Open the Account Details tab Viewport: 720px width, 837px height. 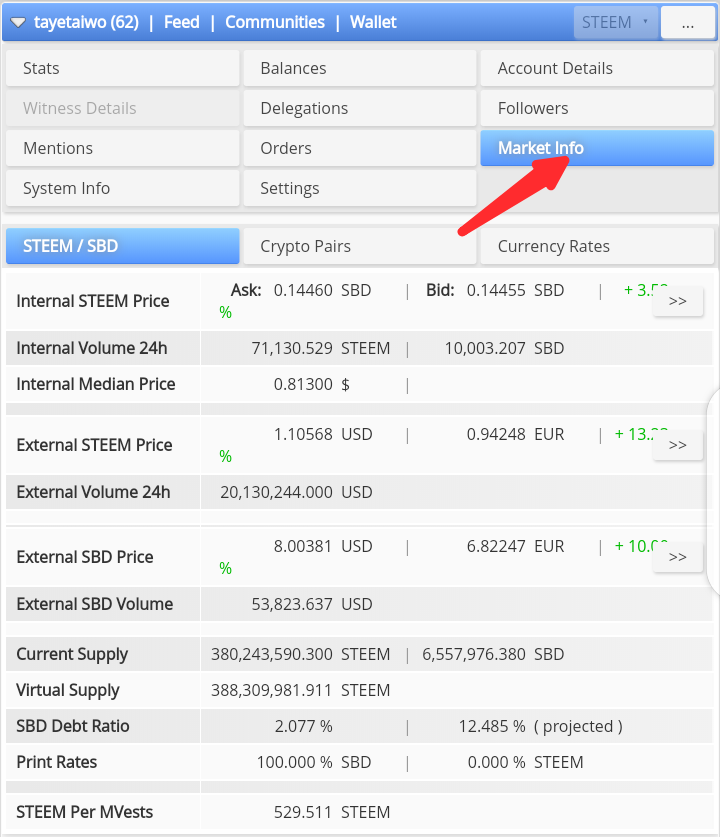click(x=597, y=68)
